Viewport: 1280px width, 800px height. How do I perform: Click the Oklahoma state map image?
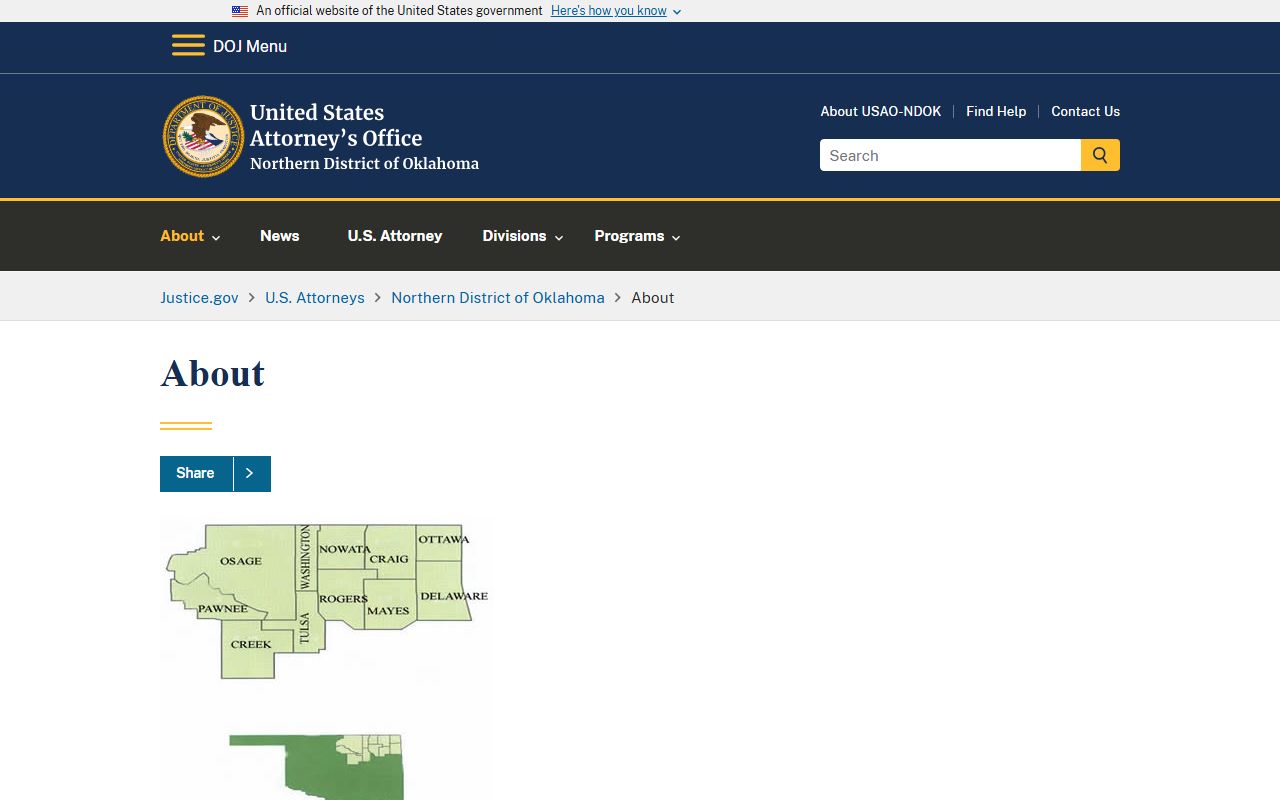pos(316,766)
